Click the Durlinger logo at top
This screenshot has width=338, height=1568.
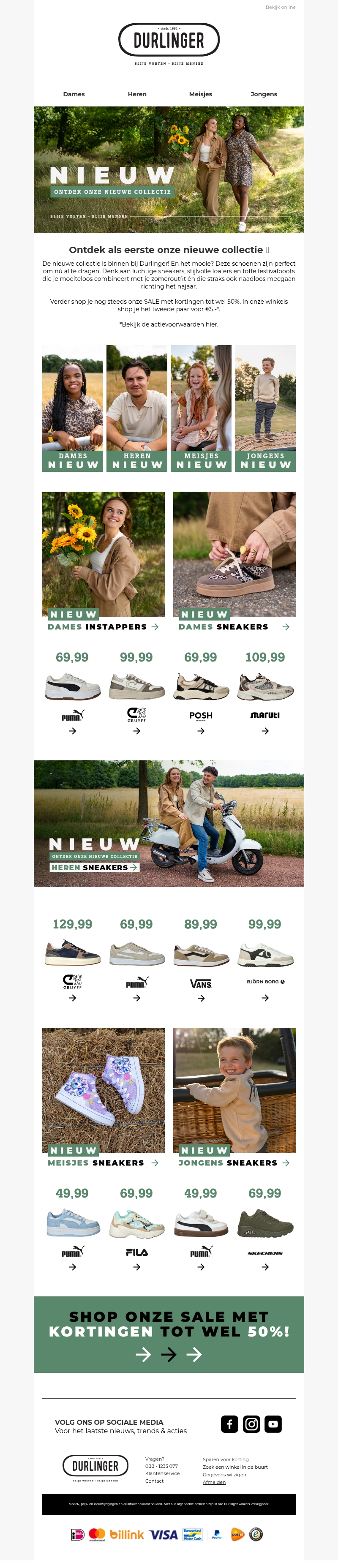[x=169, y=40]
